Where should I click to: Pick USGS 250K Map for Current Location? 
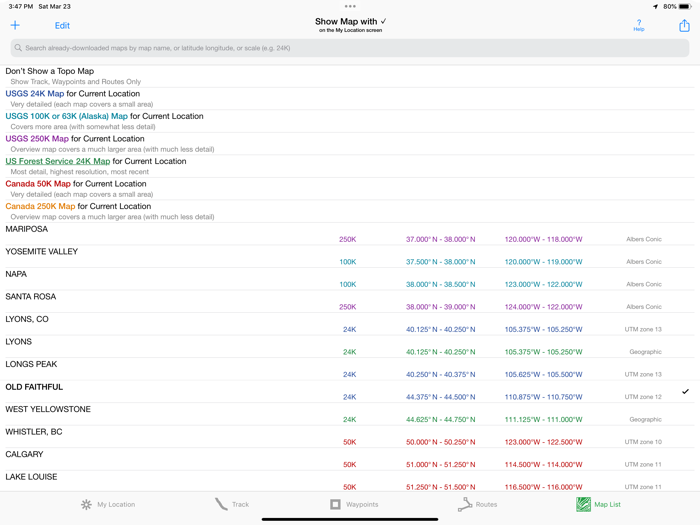(x=350, y=144)
